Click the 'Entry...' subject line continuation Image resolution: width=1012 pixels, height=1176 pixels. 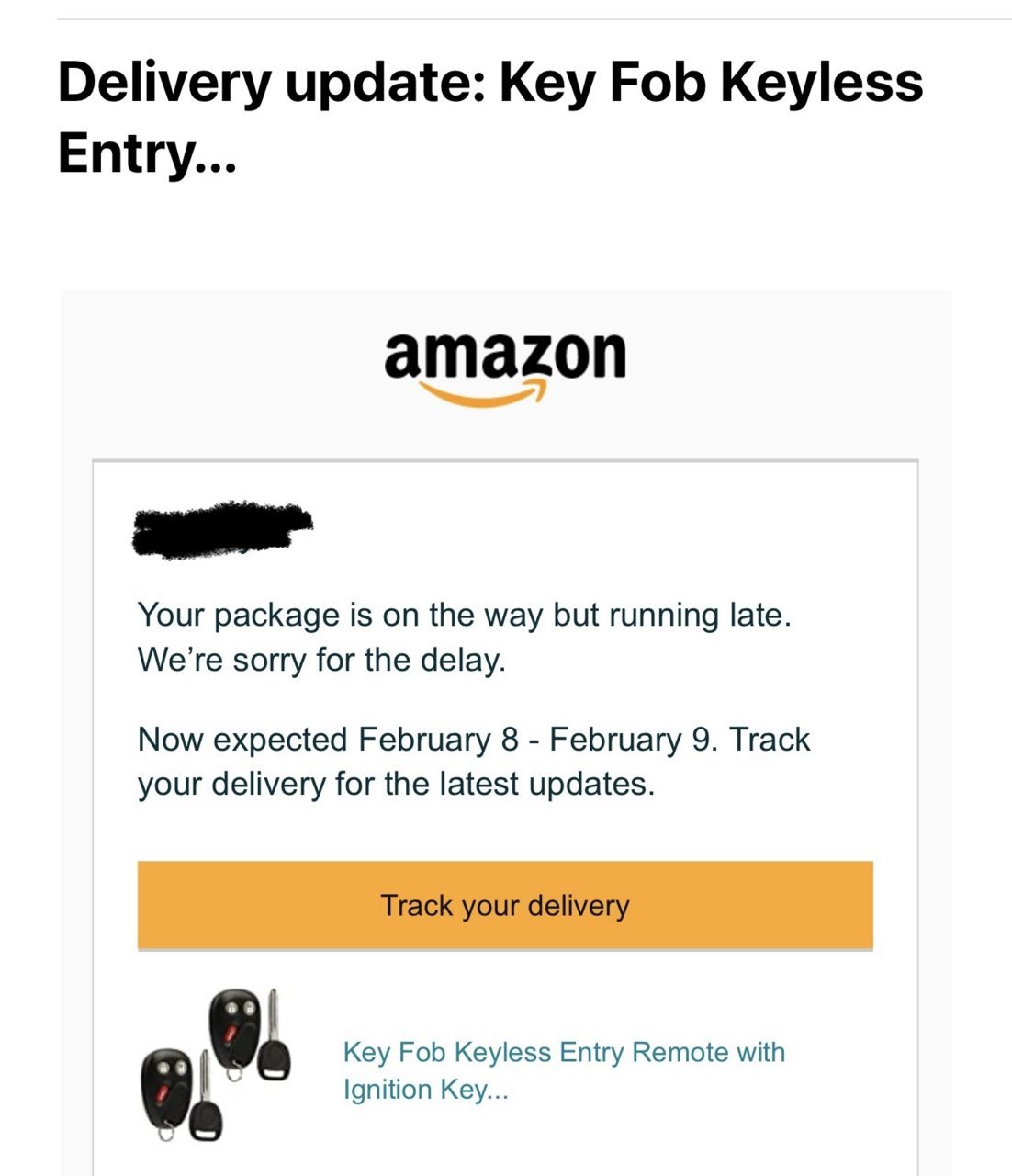[147, 152]
